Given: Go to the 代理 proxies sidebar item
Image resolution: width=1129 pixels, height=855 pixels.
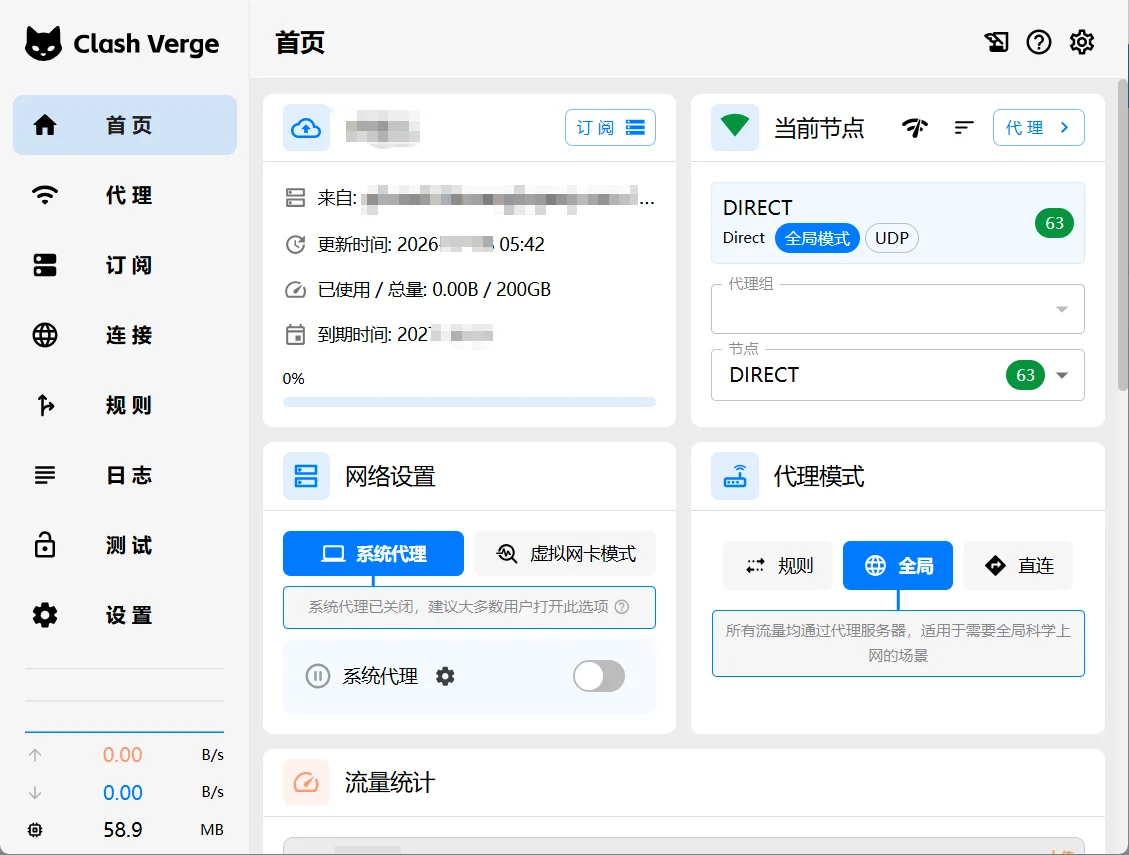Looking at the screenshot, I should tap(125, 195).
